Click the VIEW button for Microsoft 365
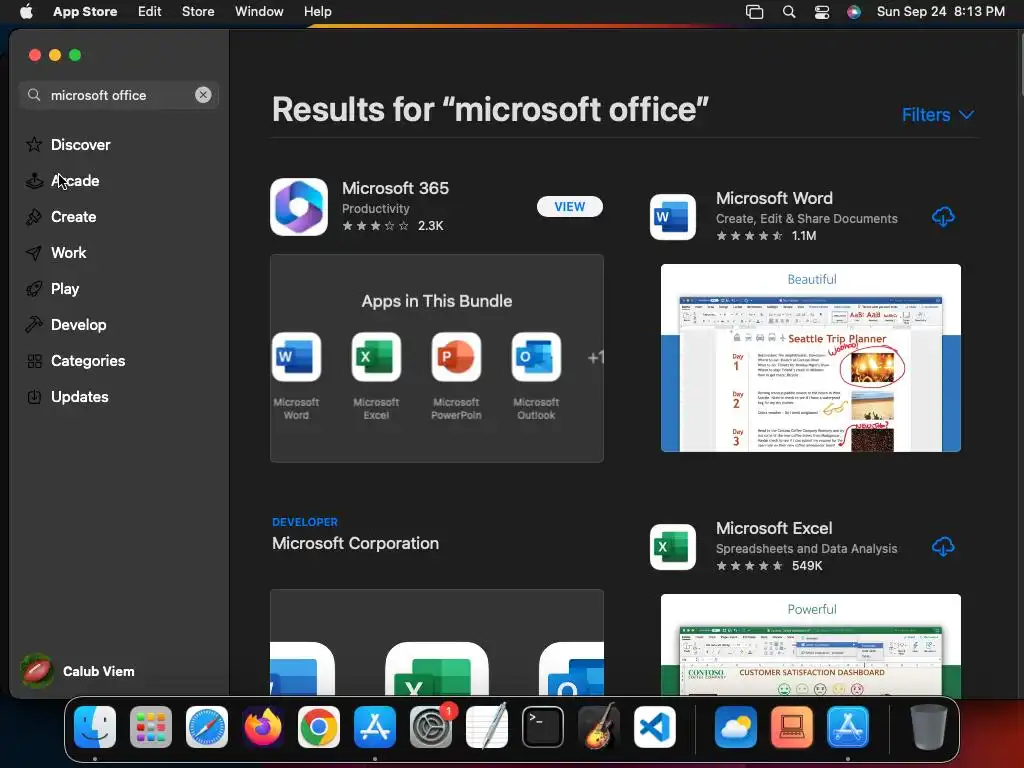The width and height of the screenshot is (1024, 768). pos(569,206)
